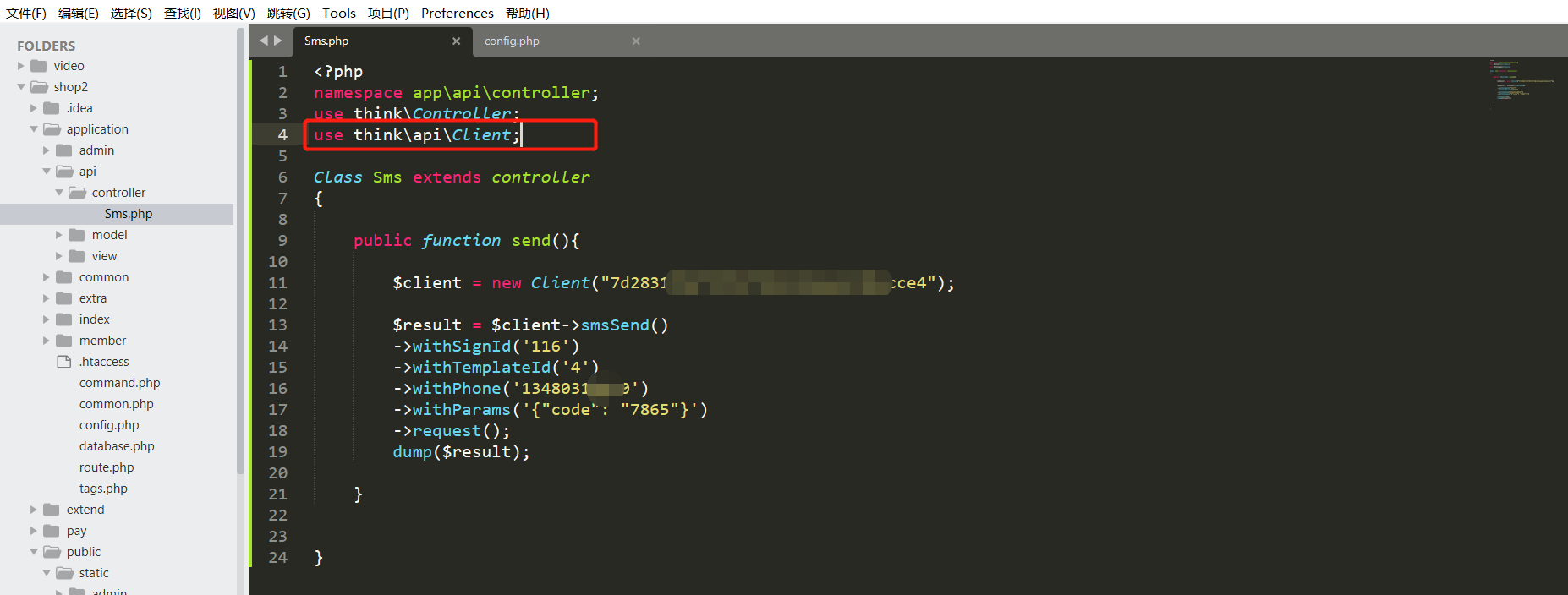
Task: Click the pay folder icon
Action: (52, 531)
